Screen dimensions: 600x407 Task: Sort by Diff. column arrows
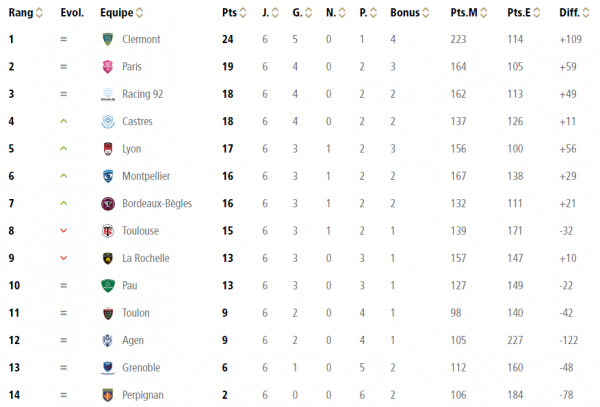(x=585, y=13)
